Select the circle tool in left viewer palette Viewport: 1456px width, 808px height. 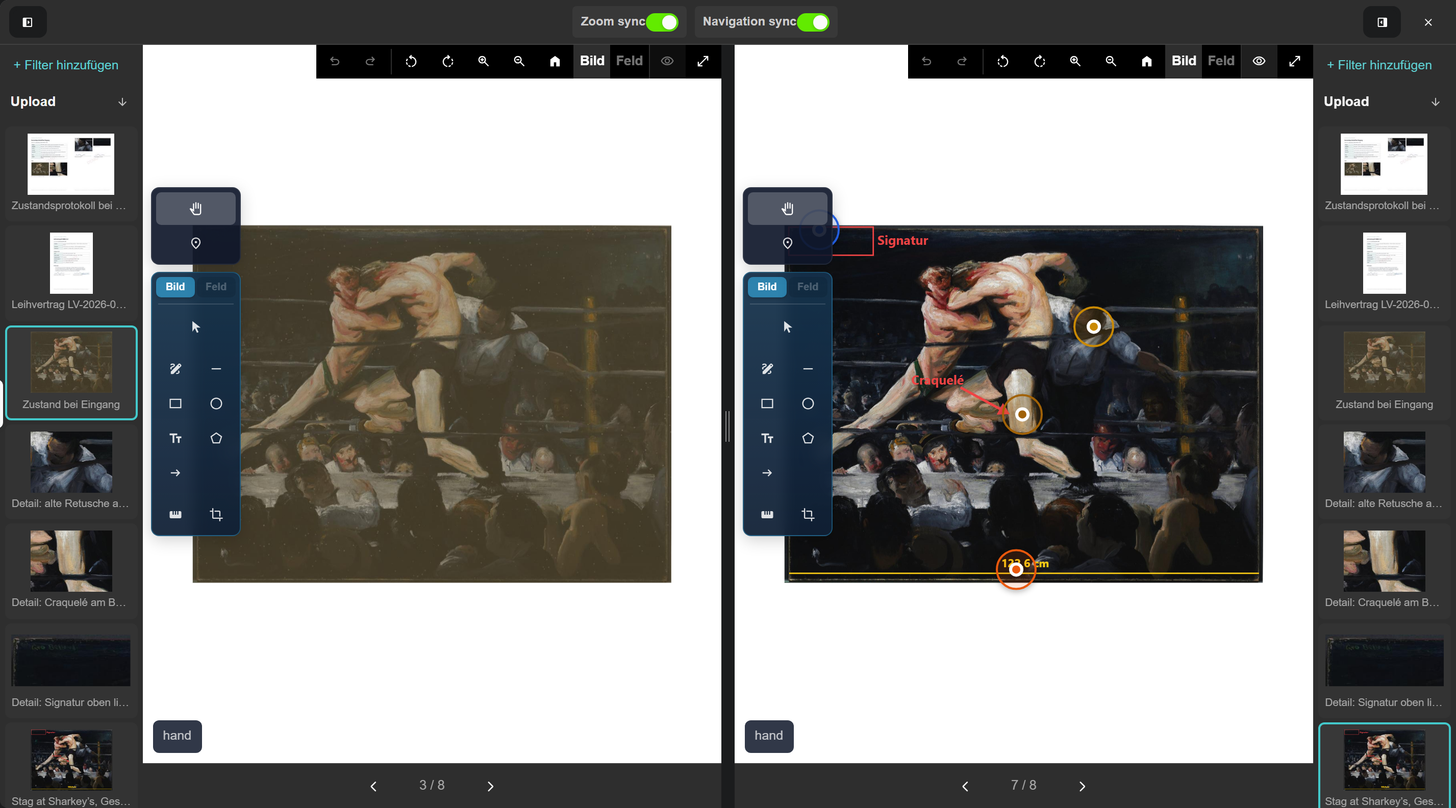(216, 404)
